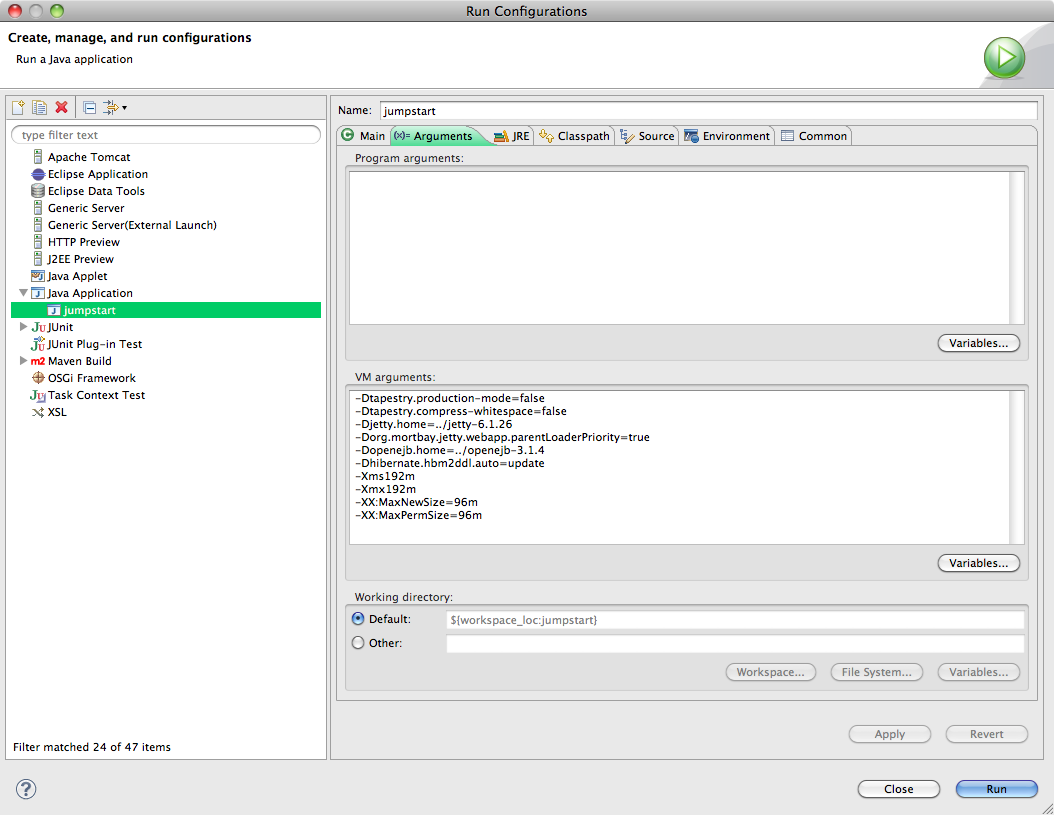The width and height of the screenshot is (1054, 815).
Task: Click the HTTP Preview icon
Action: 38,242
